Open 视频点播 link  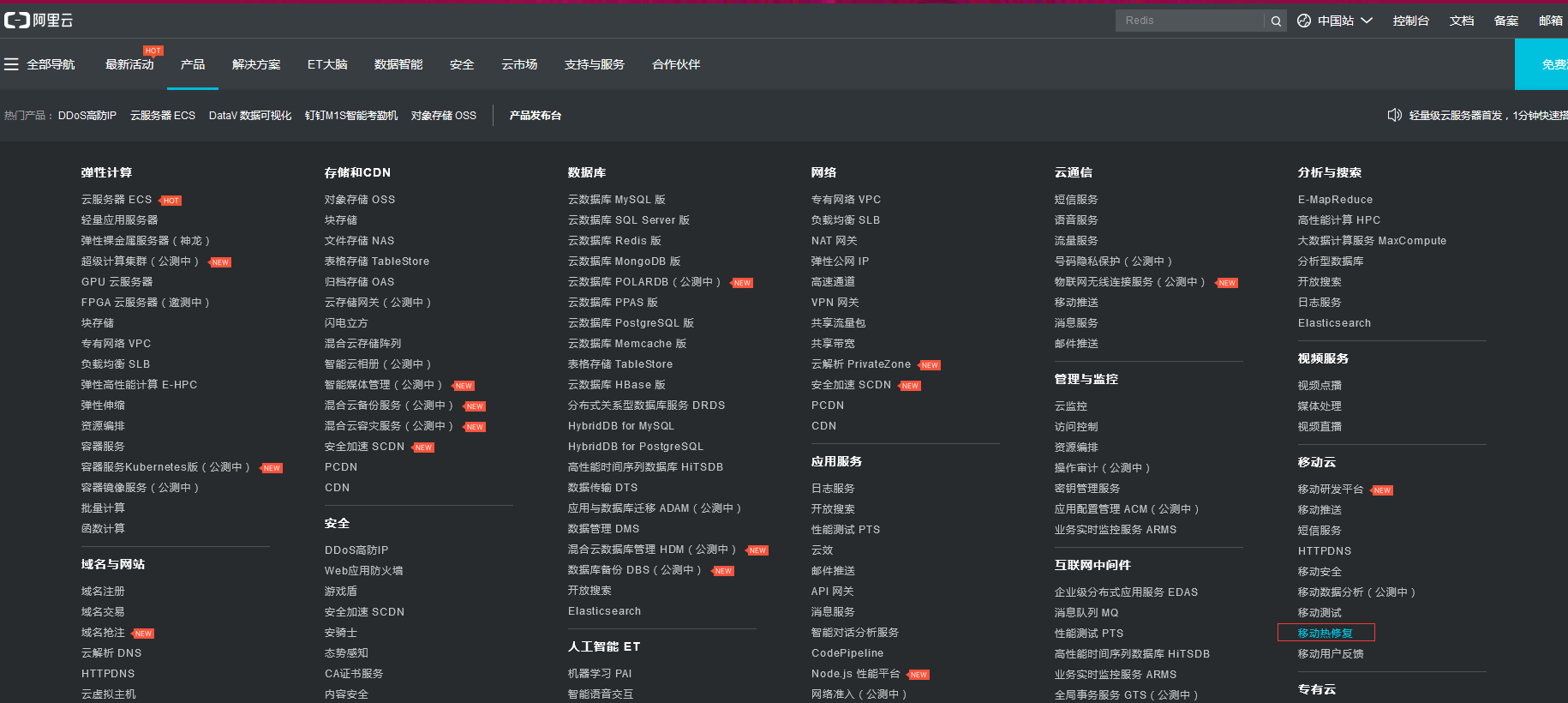tap(1320, 386)
